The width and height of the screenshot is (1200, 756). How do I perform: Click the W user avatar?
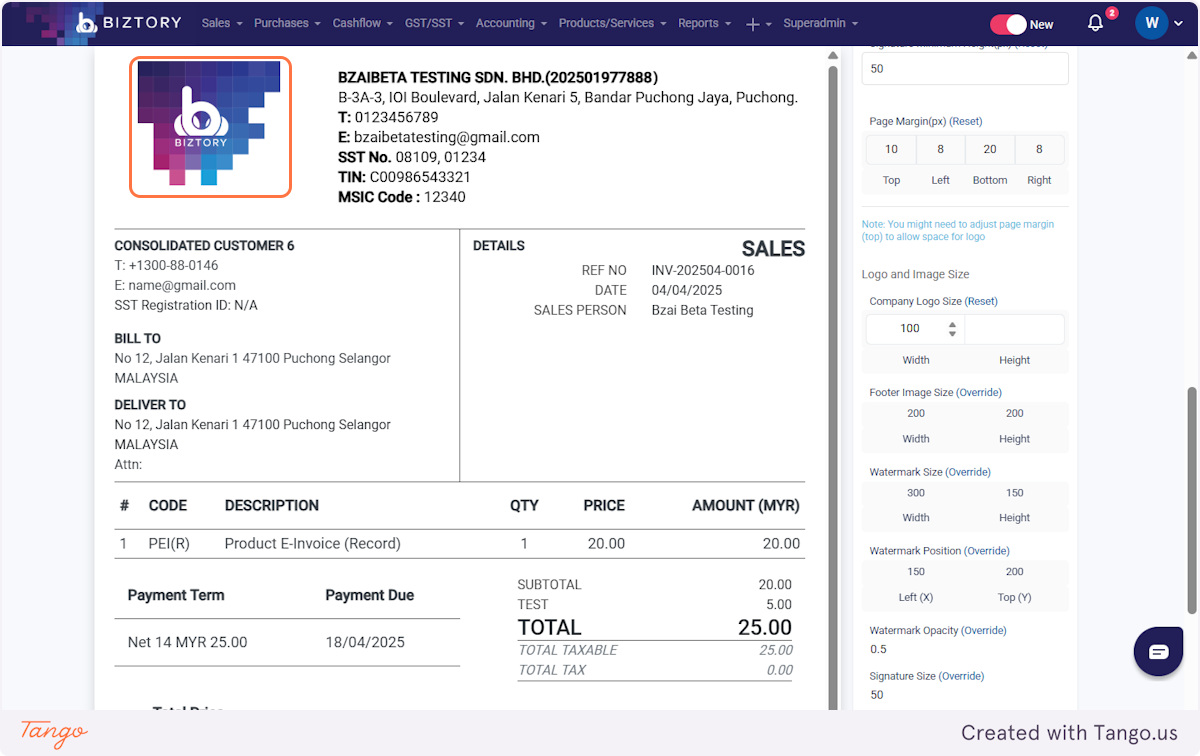[1152, 23]
